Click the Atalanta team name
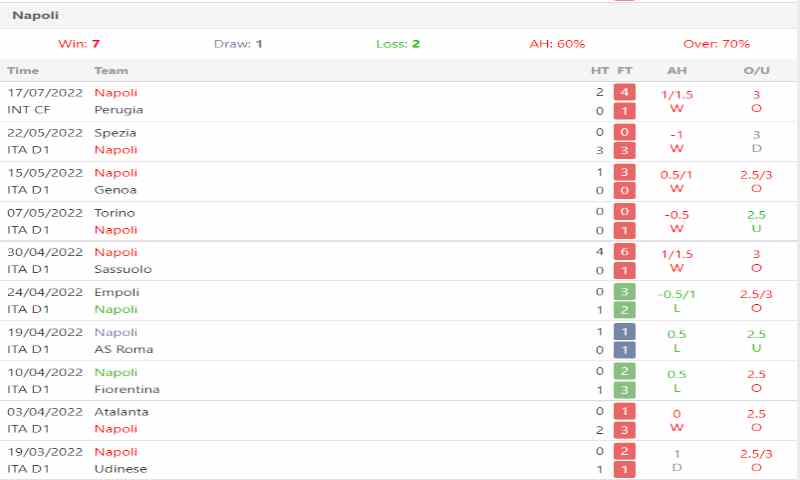 pyautogui.click(x=121, y=411)
